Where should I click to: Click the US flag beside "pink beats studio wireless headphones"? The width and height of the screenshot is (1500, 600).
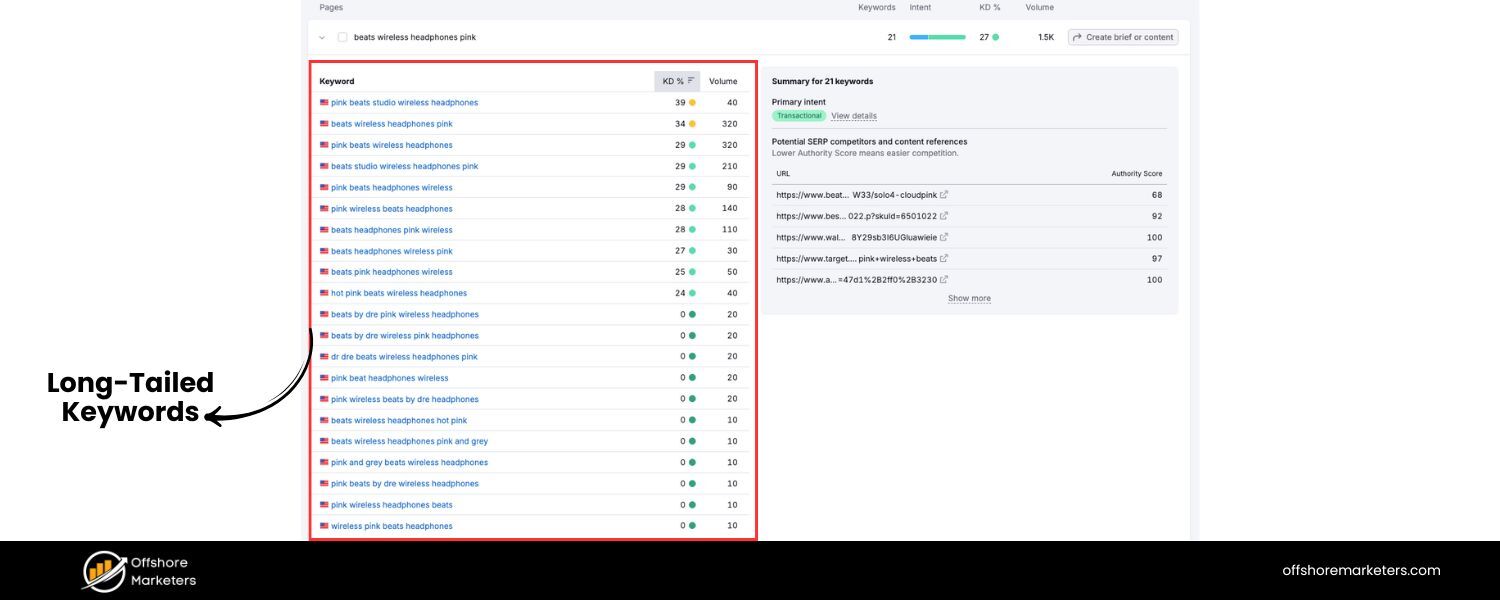tap(323, 102)
